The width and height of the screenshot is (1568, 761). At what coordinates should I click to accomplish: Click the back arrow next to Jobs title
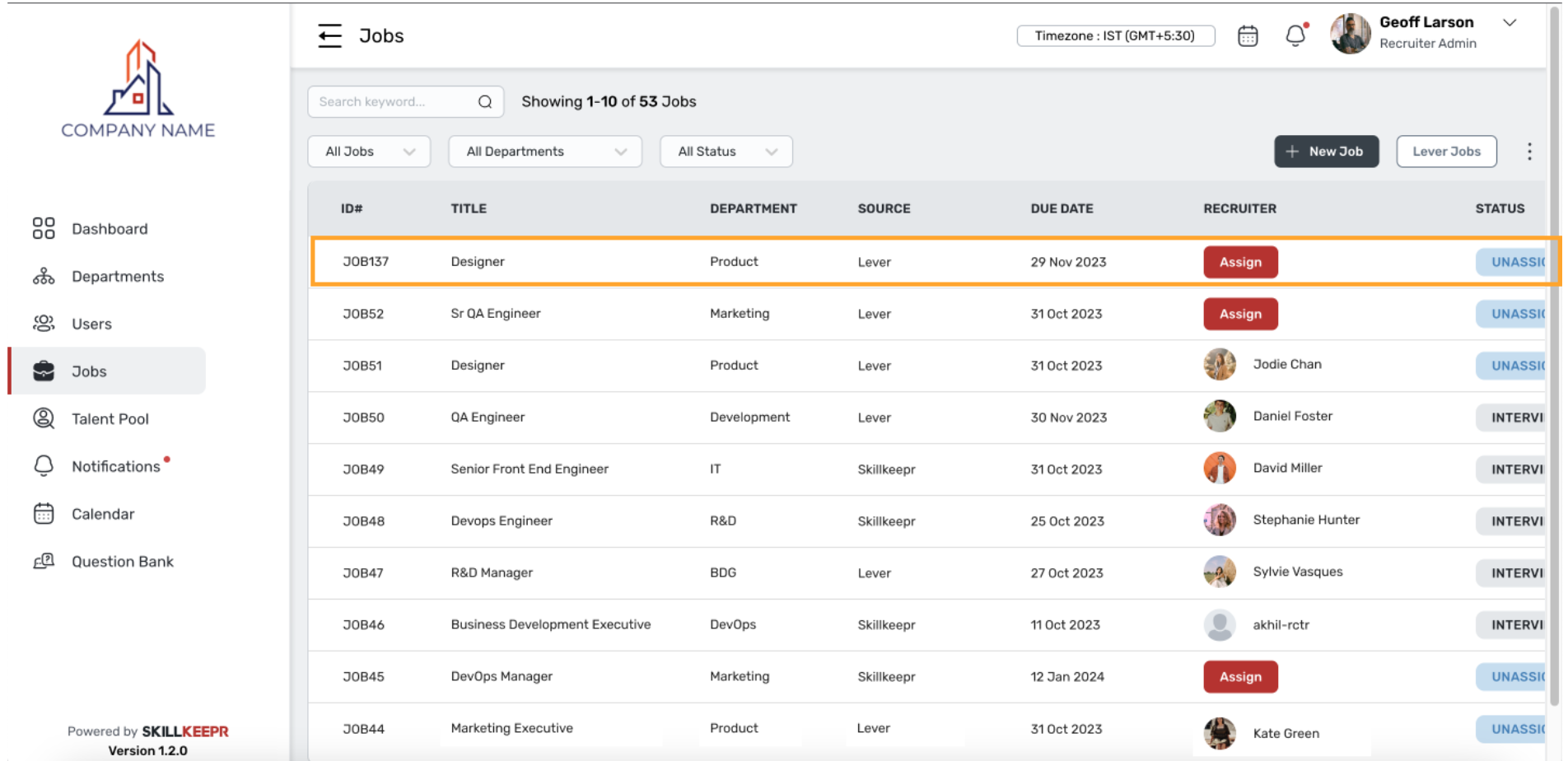[x=329, y=35]
